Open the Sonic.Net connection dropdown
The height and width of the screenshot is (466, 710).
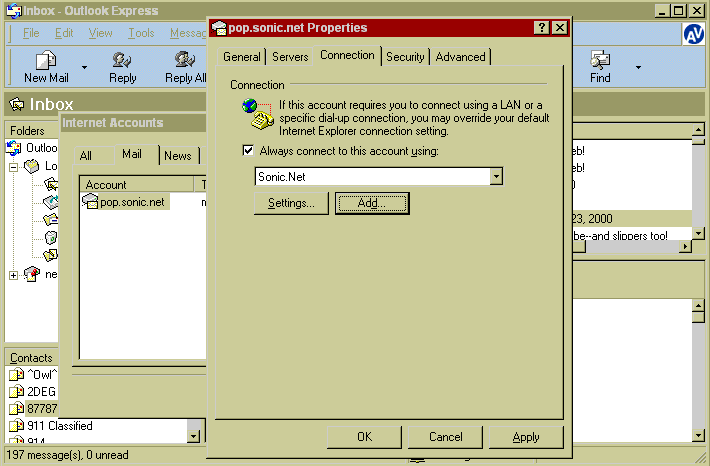[x=496, y=176]
